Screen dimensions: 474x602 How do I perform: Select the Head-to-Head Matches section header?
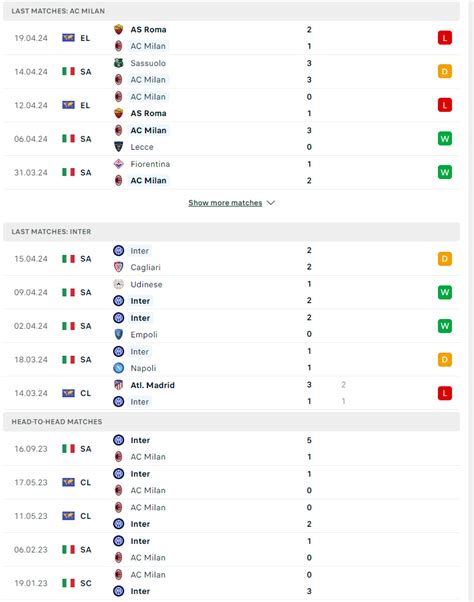[231, 422]
